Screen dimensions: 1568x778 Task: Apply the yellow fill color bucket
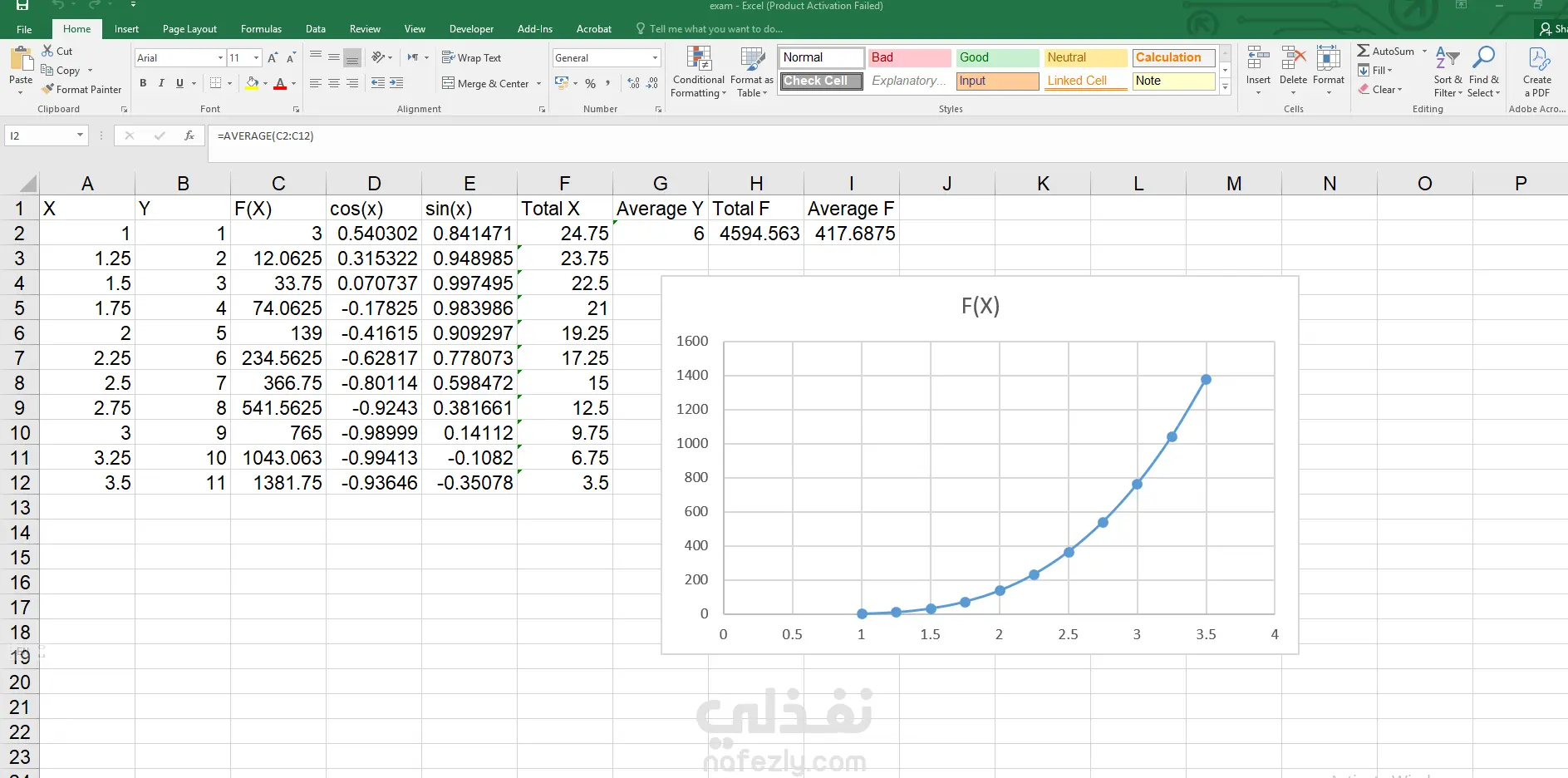[252, 83]
